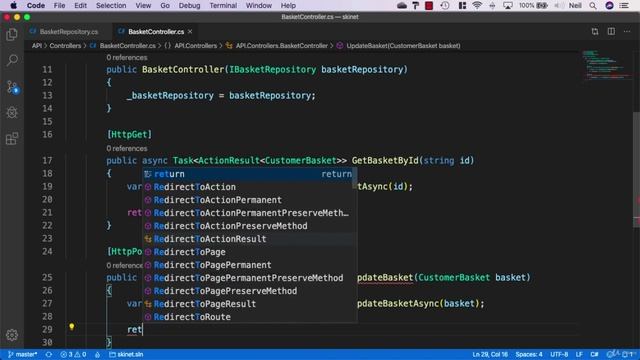
Task: Open changes compare icon in editor toolbar
Action: (x=595, y=31)
